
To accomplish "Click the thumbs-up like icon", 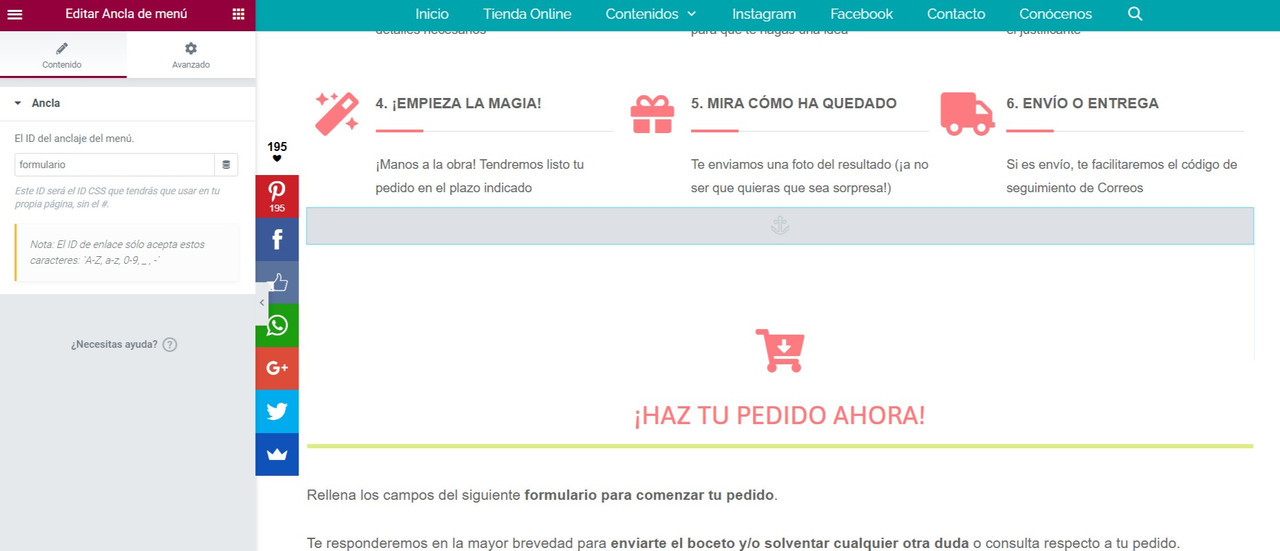I will click(x=277, y=282).
